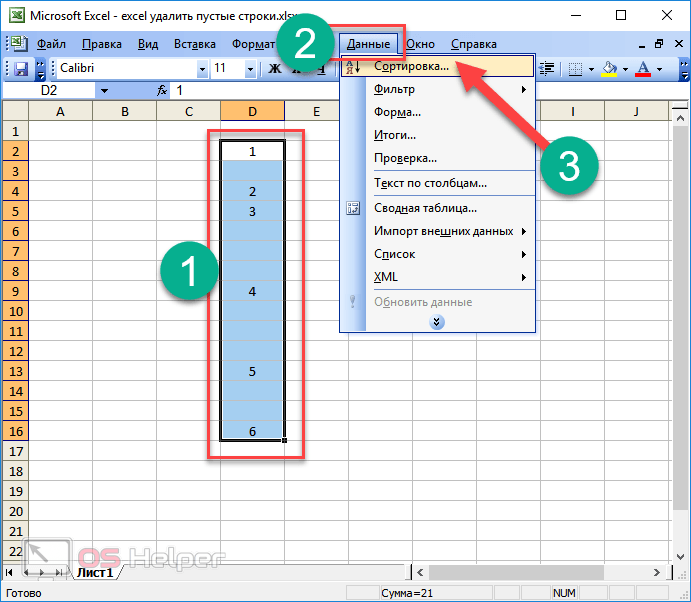Viewport: 691px width, 602px height.
Task: Choose Сортировка... from Data menu
Action: click(438, 66)
